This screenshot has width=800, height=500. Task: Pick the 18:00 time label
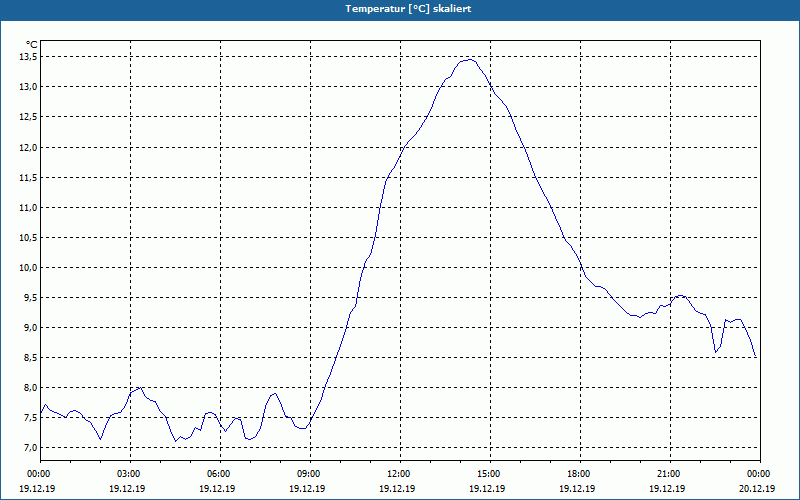point(580,474)
